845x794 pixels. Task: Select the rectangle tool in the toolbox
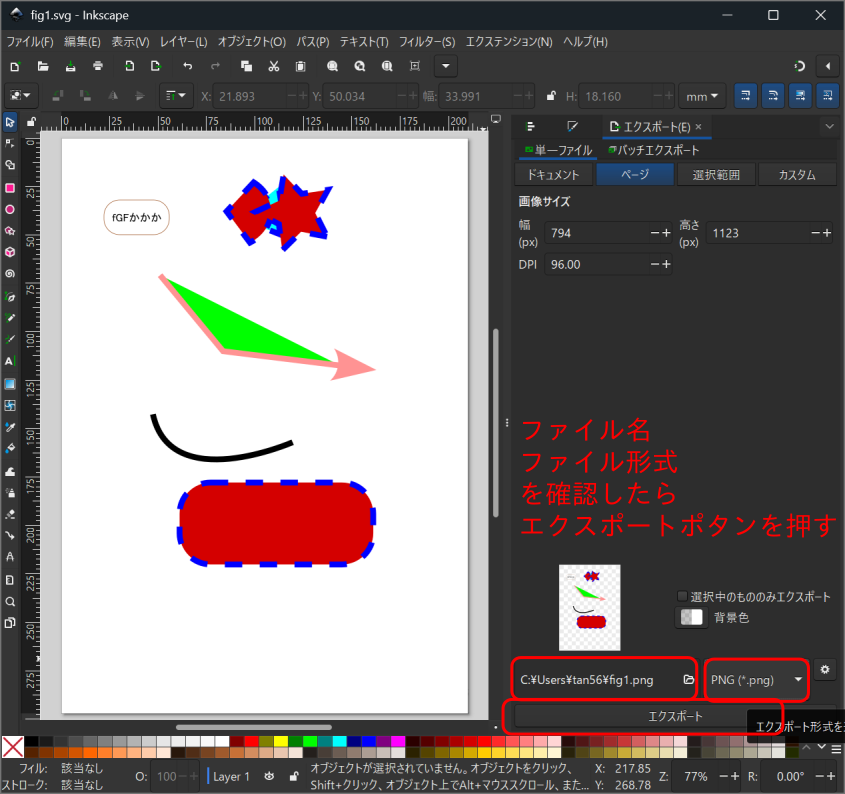point(10,187)
